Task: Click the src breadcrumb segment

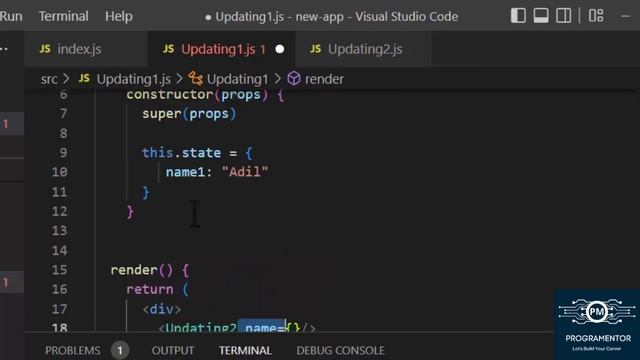Action: coord(49,79)
